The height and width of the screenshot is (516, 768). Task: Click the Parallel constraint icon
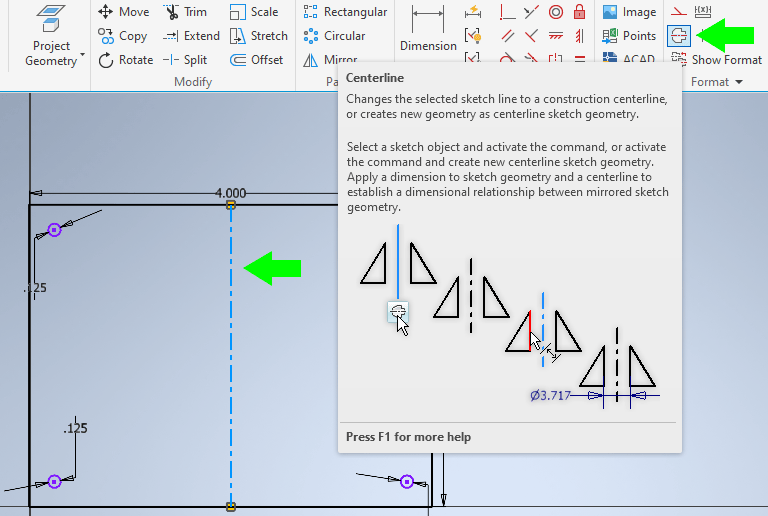(x=508, y=36)
